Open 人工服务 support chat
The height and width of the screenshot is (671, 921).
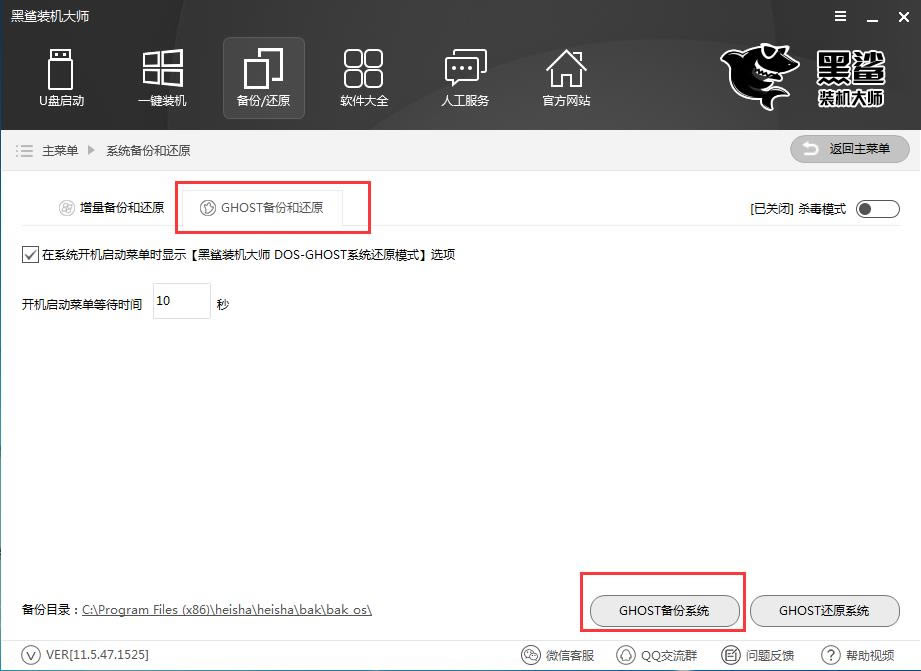(465, 78)
